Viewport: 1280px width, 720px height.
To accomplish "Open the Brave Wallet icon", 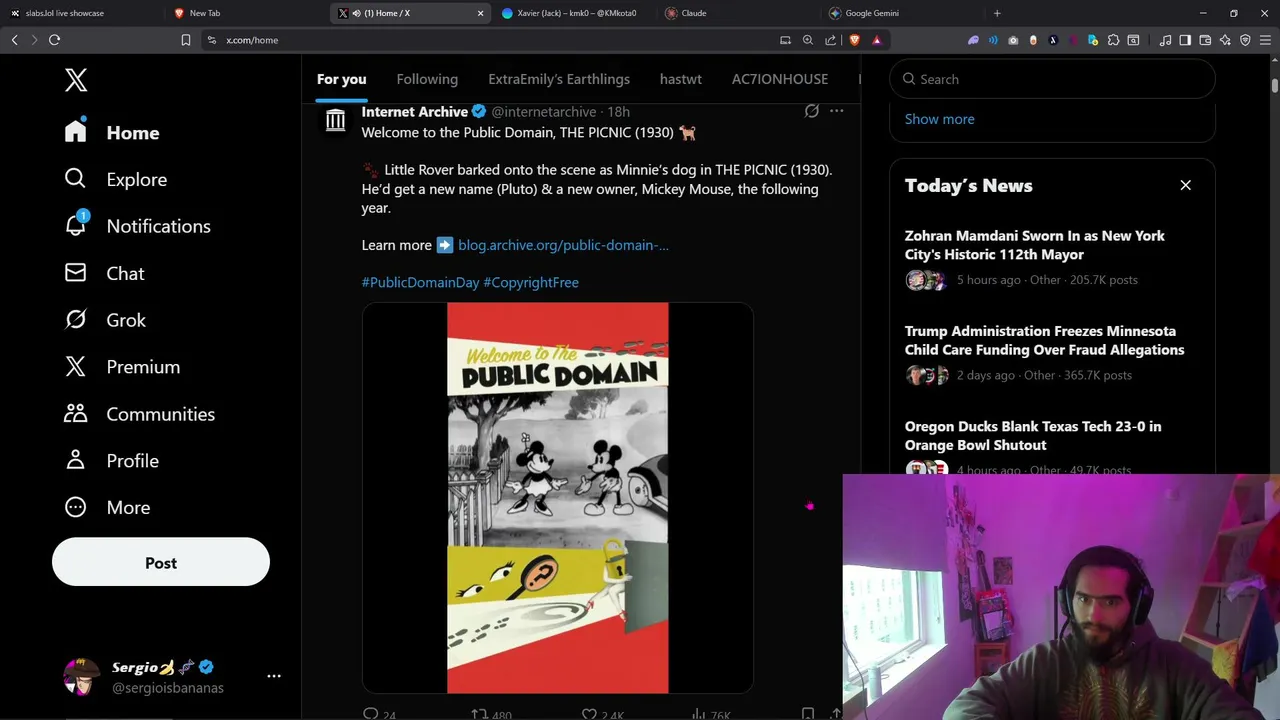I will coord(1205,40).
